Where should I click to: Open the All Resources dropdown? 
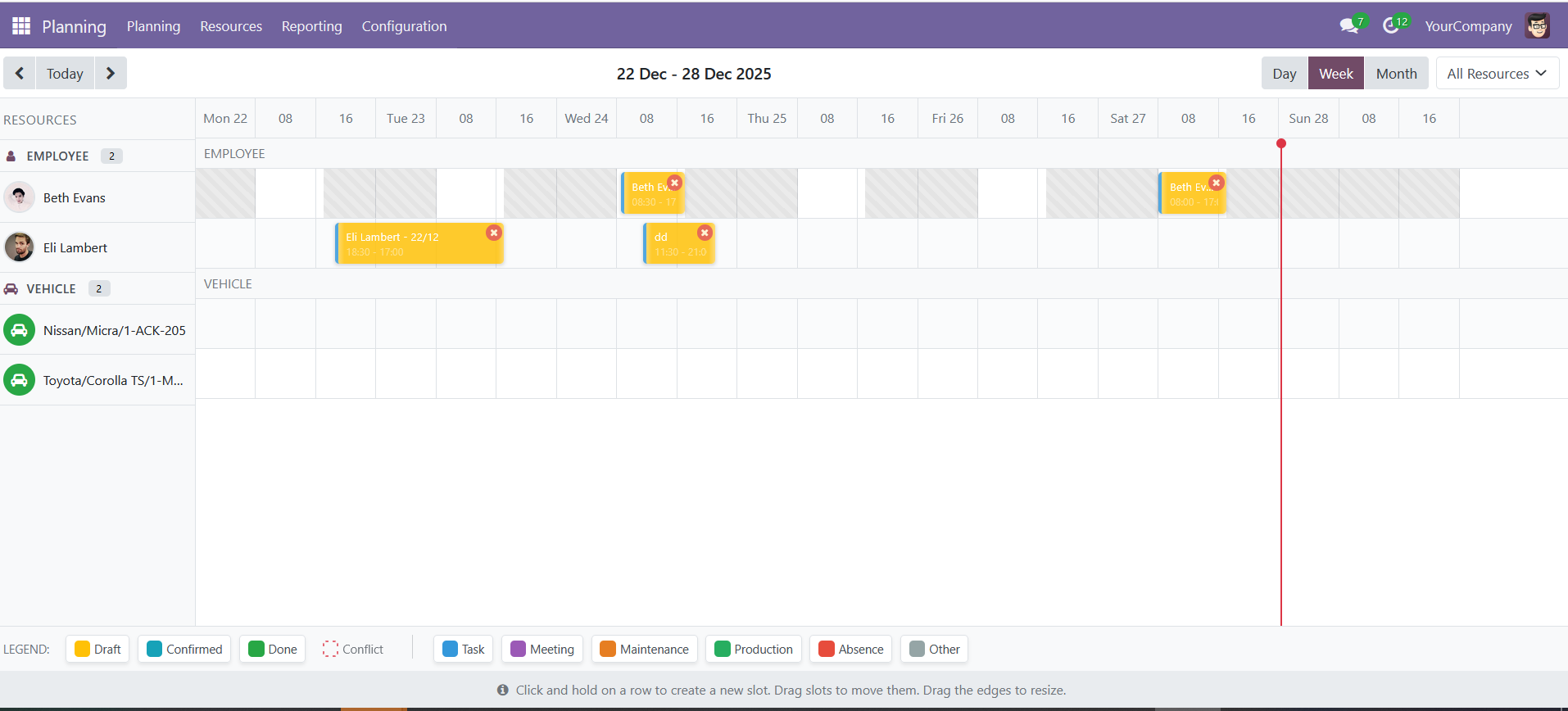tap(1497, 74)
